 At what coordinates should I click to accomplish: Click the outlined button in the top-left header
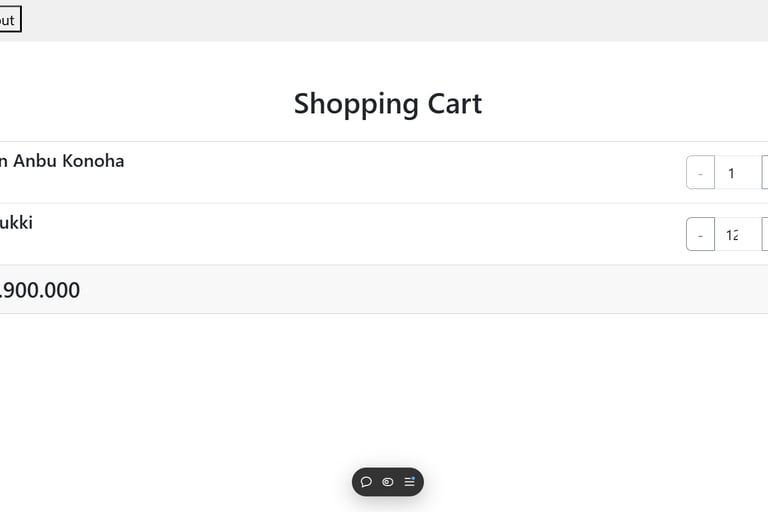(x=9, y=19)
